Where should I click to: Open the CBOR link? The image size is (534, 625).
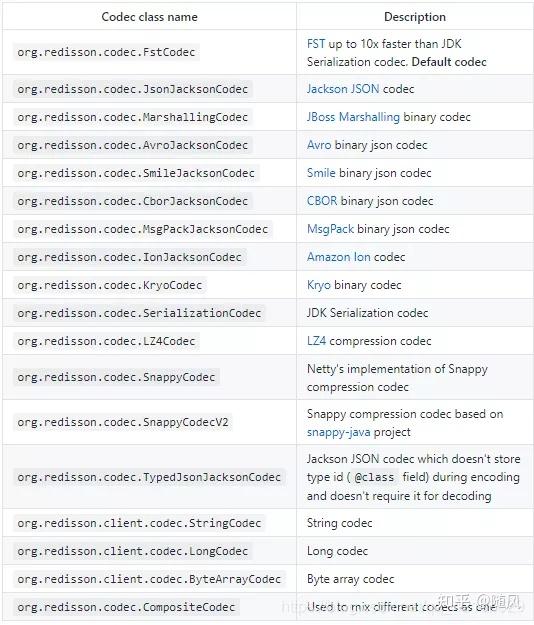tap(322, 201)
